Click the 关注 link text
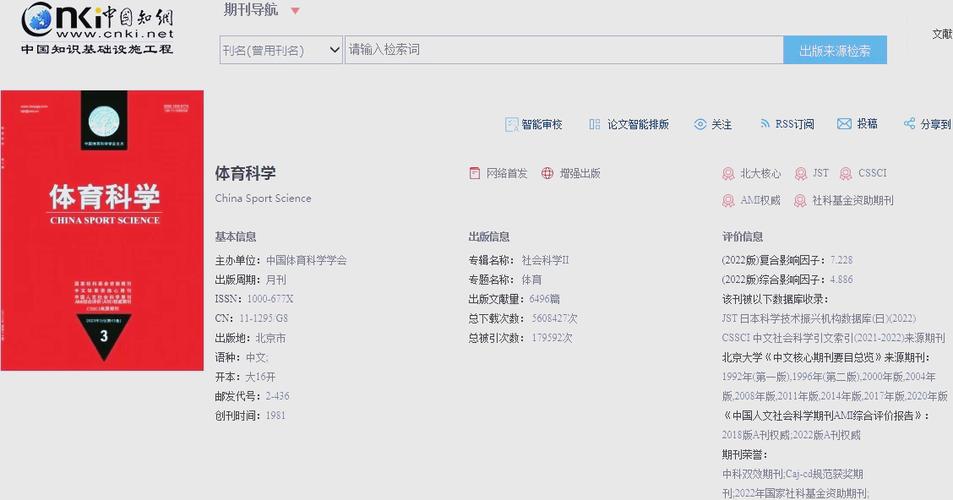 click(x=721, y=125)
